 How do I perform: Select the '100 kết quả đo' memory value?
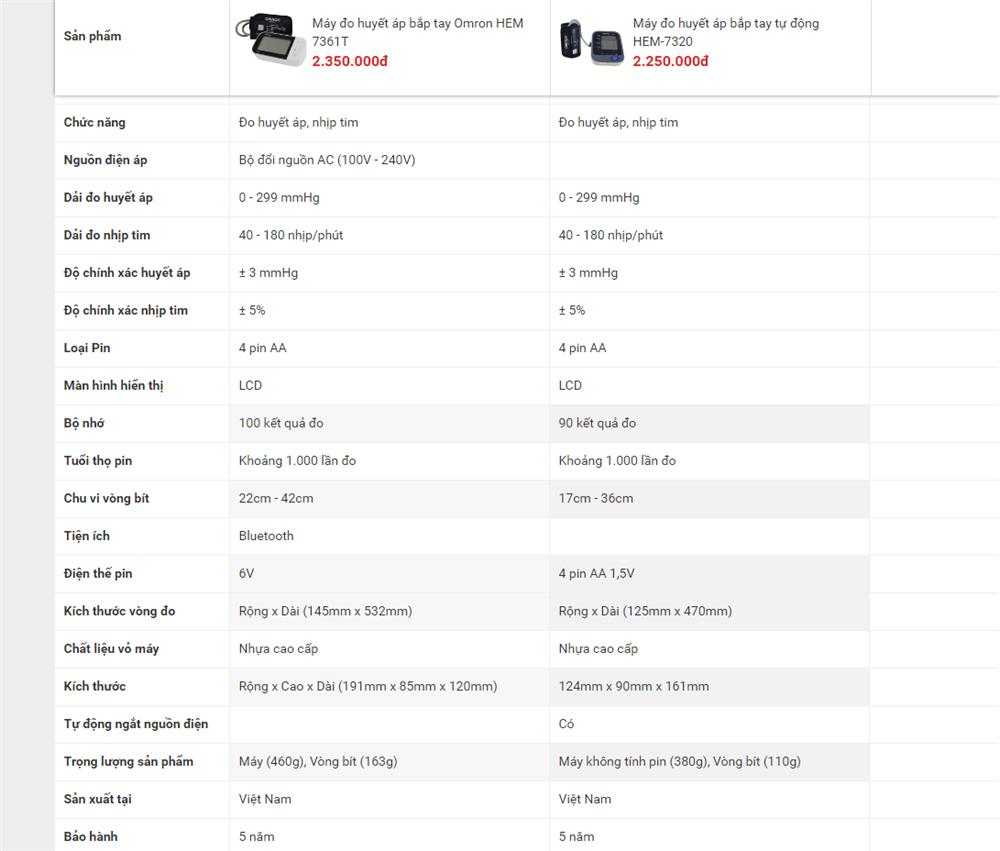(281, 423)
